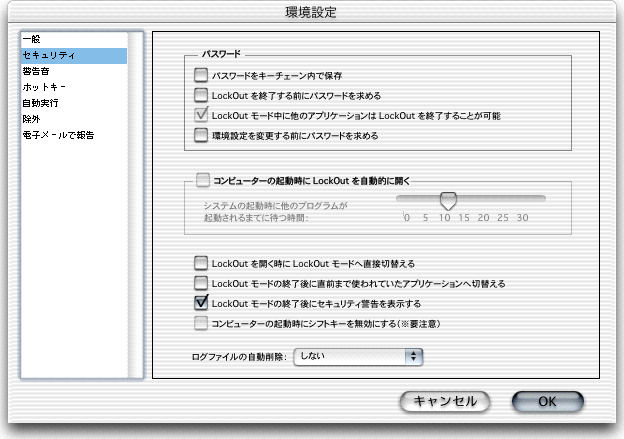Screen dimensions: 624x439
Task: Check 環境設定を変更する前にパスワードを求める
Action: pos(201,135)
